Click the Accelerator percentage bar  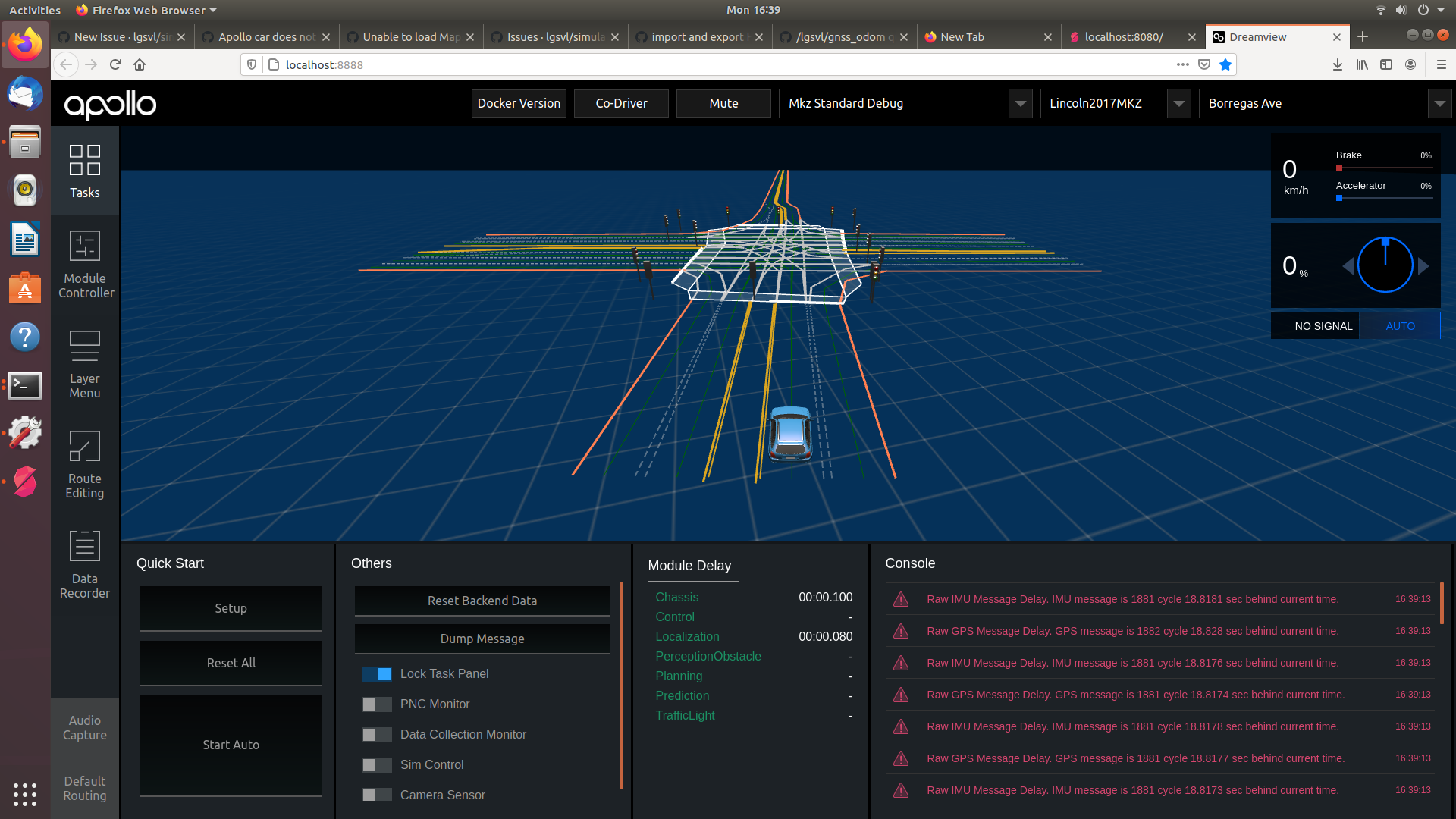[x=1384, y=198]
